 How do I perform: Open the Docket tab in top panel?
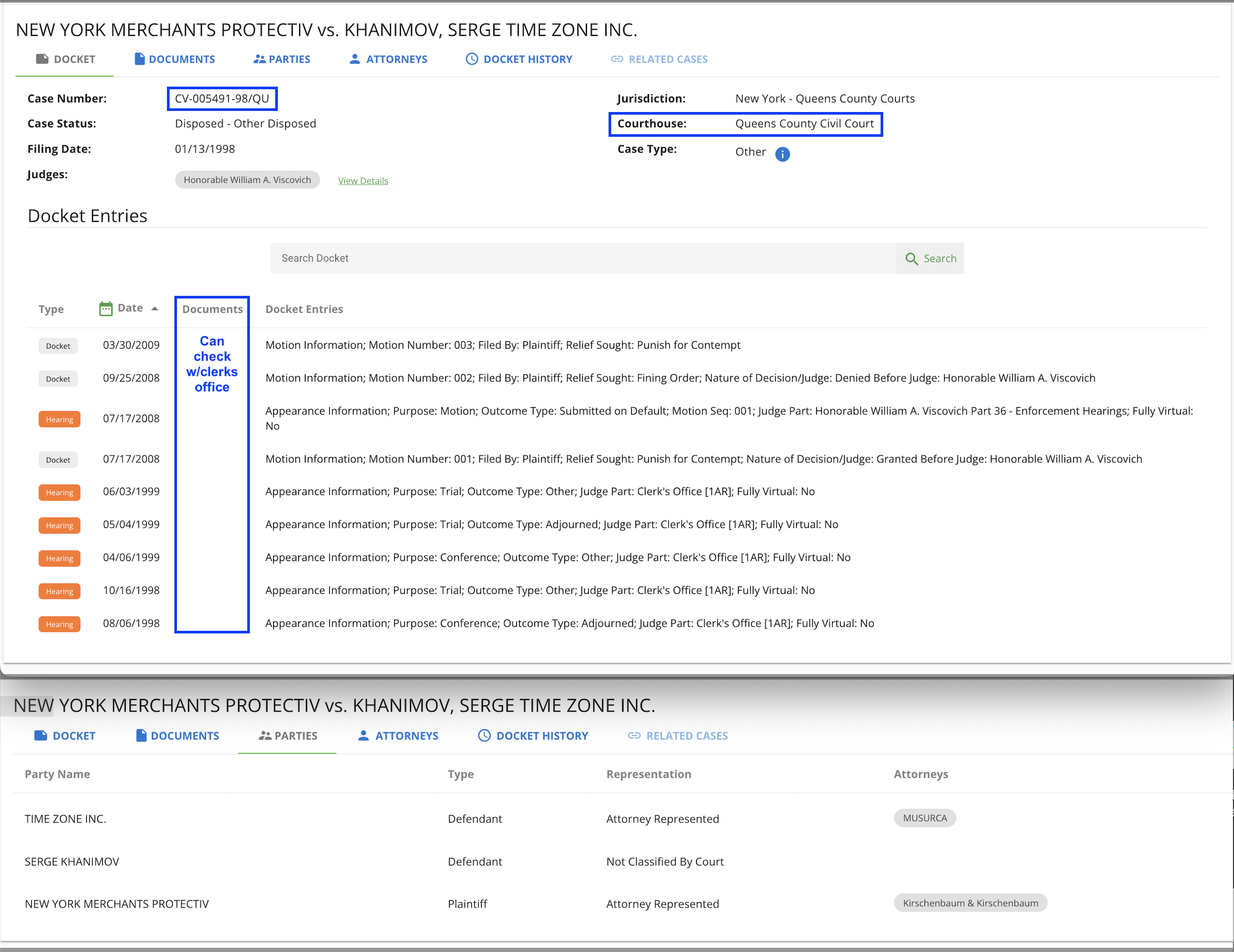pos(66,59)
